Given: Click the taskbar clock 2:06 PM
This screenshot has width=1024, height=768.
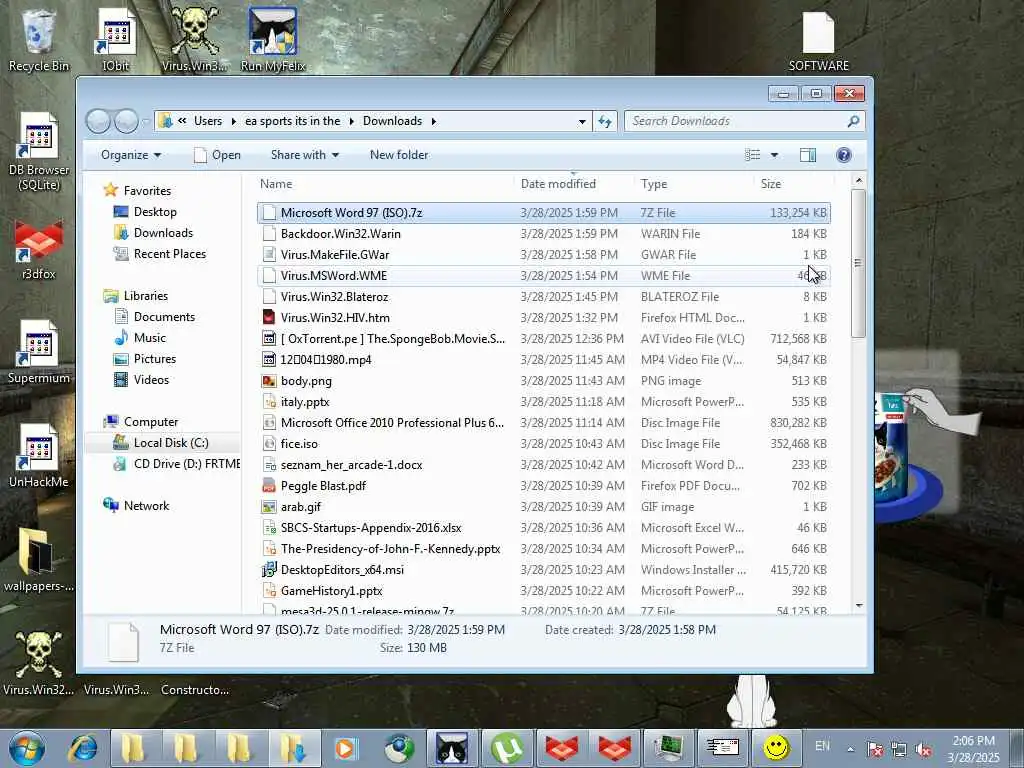Looking at the screenshot, I should pos(973,741).
